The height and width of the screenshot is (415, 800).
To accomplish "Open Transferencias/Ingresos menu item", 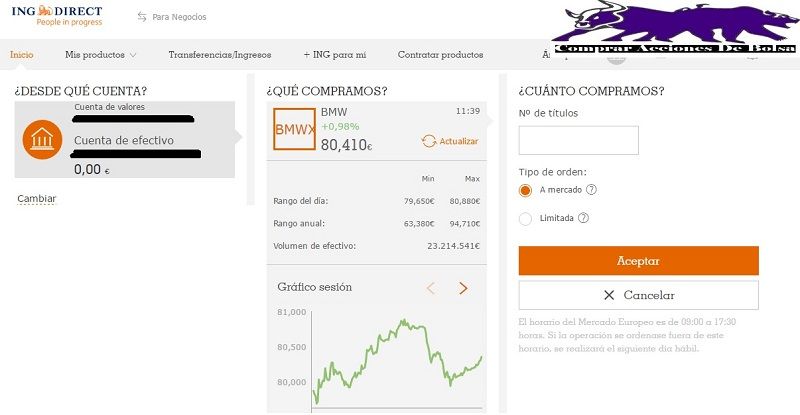I will click(220, 55).
